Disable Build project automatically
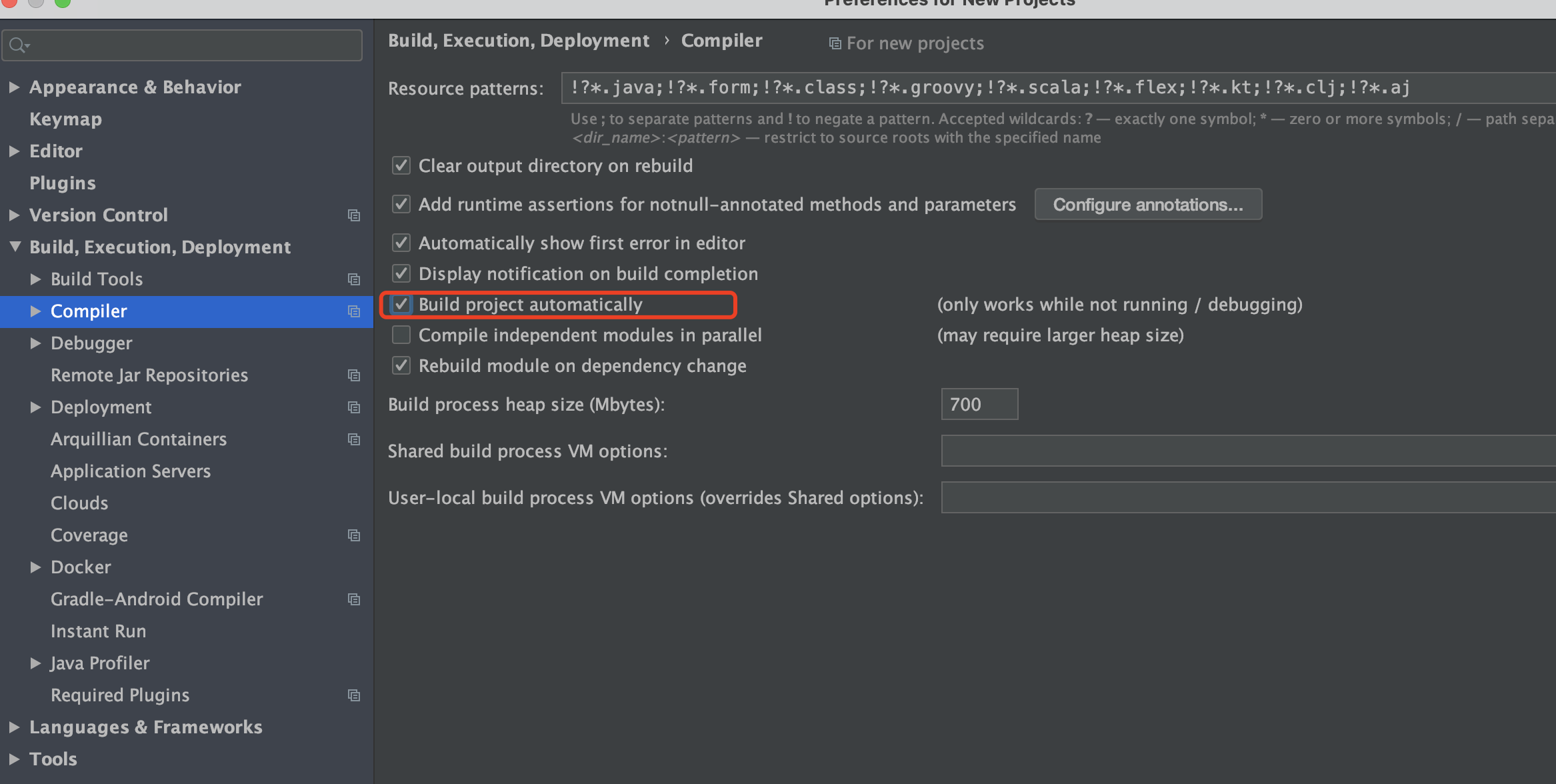 pyautogui.click(x=401, y=304)
